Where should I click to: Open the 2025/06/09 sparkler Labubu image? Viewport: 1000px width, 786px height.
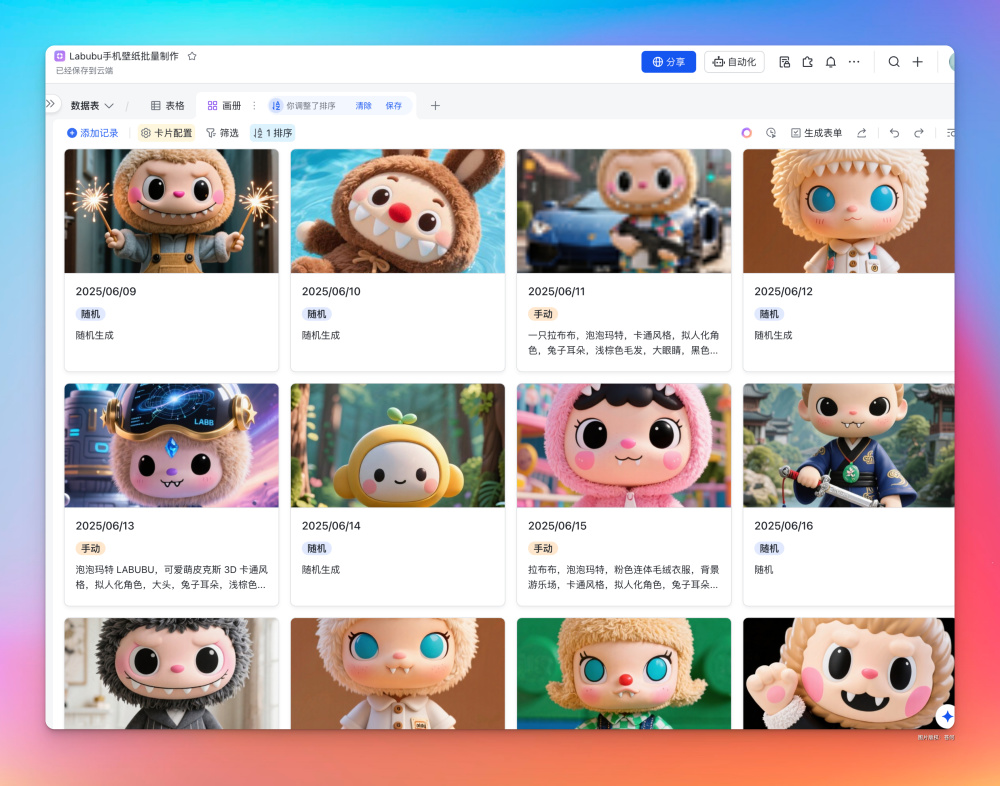(172, 211)
